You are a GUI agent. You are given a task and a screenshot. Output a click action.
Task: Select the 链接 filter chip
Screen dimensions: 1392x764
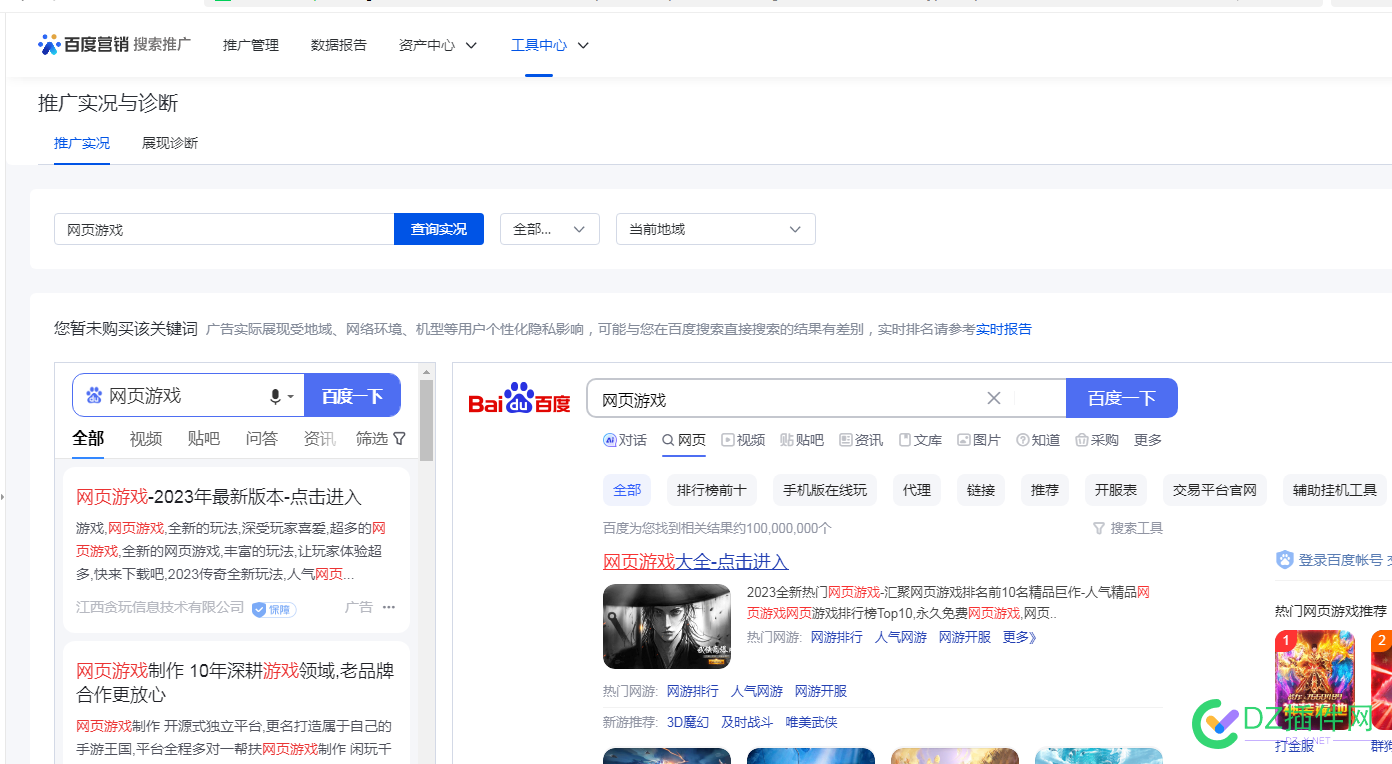click(981, 490)
